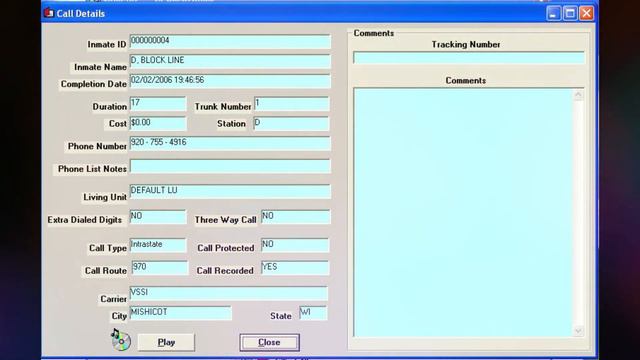The height and width of the screenshot is (360, 640).
Task: Click inside the Comments text area
Action: (x=463, y=212)
